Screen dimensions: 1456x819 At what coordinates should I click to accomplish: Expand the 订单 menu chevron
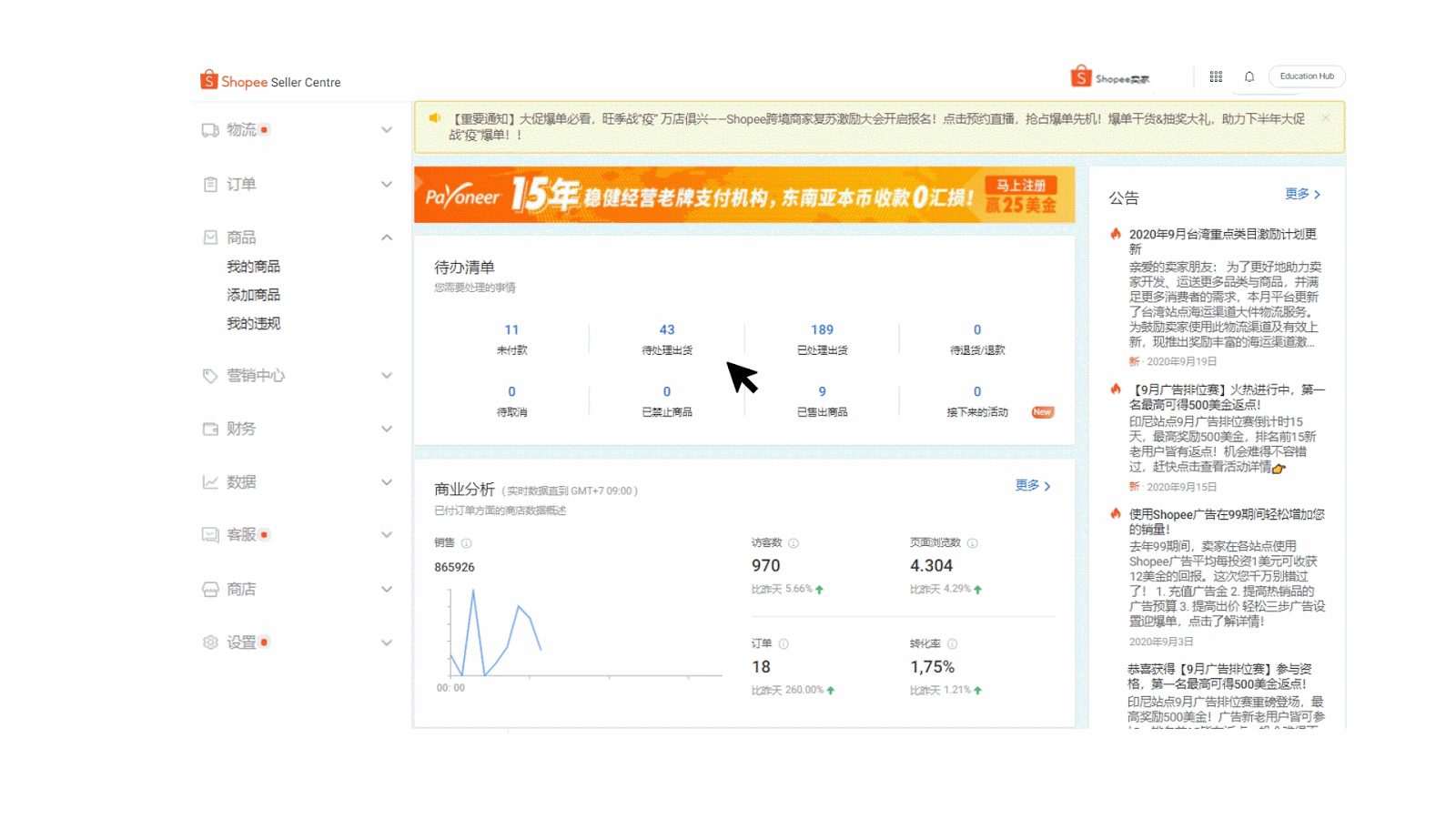[x=387, y=184]
